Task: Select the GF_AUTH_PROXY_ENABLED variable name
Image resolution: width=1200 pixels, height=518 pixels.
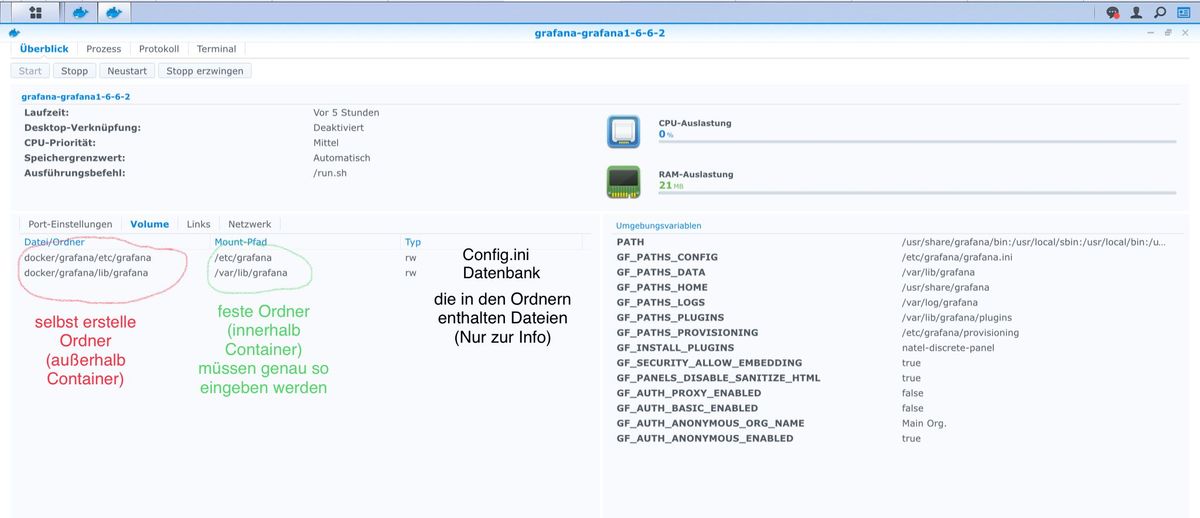Action: click(691, 392)
